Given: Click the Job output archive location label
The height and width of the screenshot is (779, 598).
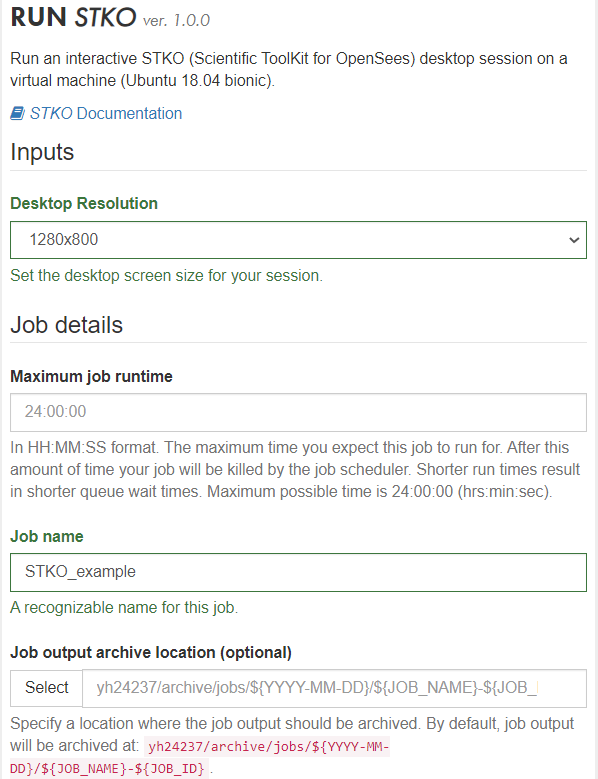Looking at the screenshot, I should click(151, 652).
